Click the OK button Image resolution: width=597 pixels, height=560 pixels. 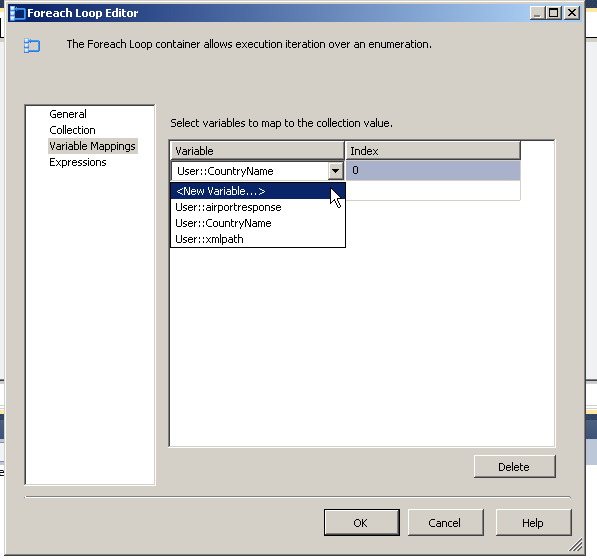pyautogui.click(x=361, y=523)
